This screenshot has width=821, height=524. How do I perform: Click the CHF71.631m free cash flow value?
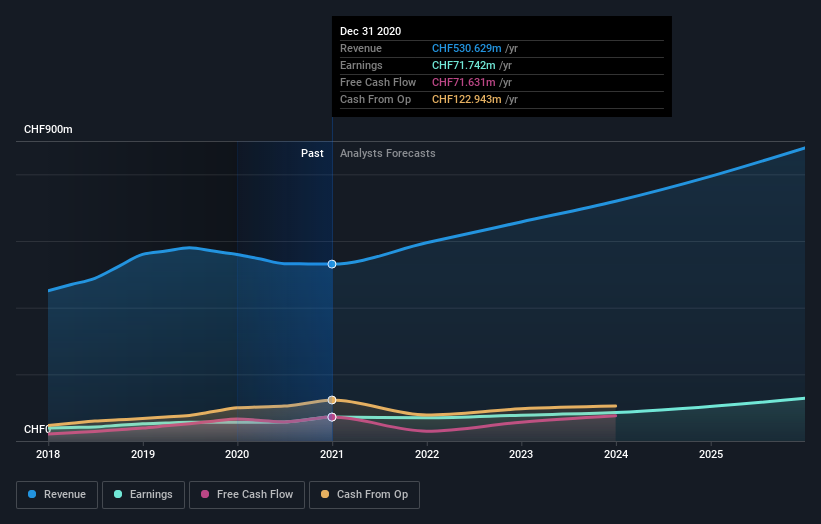pos(463,83)
